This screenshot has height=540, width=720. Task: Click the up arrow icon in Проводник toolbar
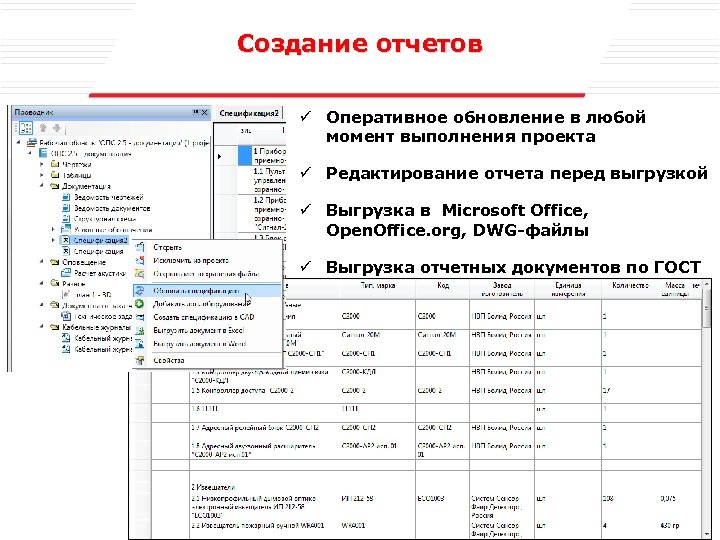point(43,128)
